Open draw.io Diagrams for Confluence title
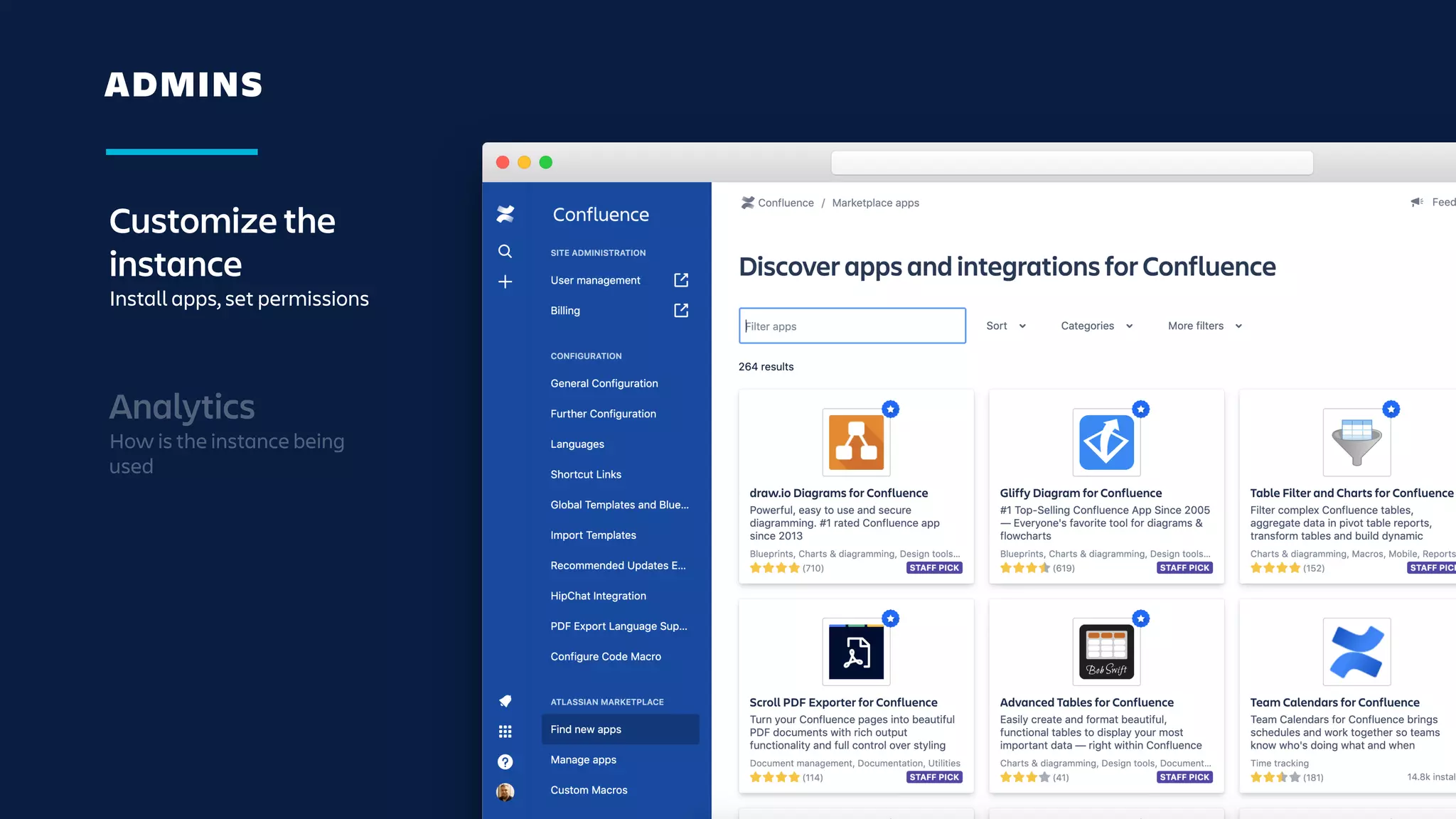This screenshot has height=819, width=1456. (838, 493)
